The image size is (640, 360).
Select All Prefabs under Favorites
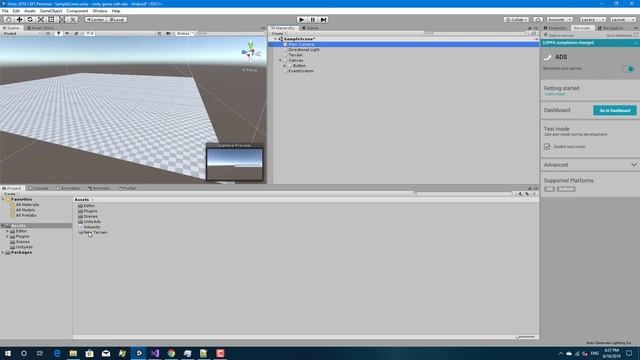click(26, 215)
